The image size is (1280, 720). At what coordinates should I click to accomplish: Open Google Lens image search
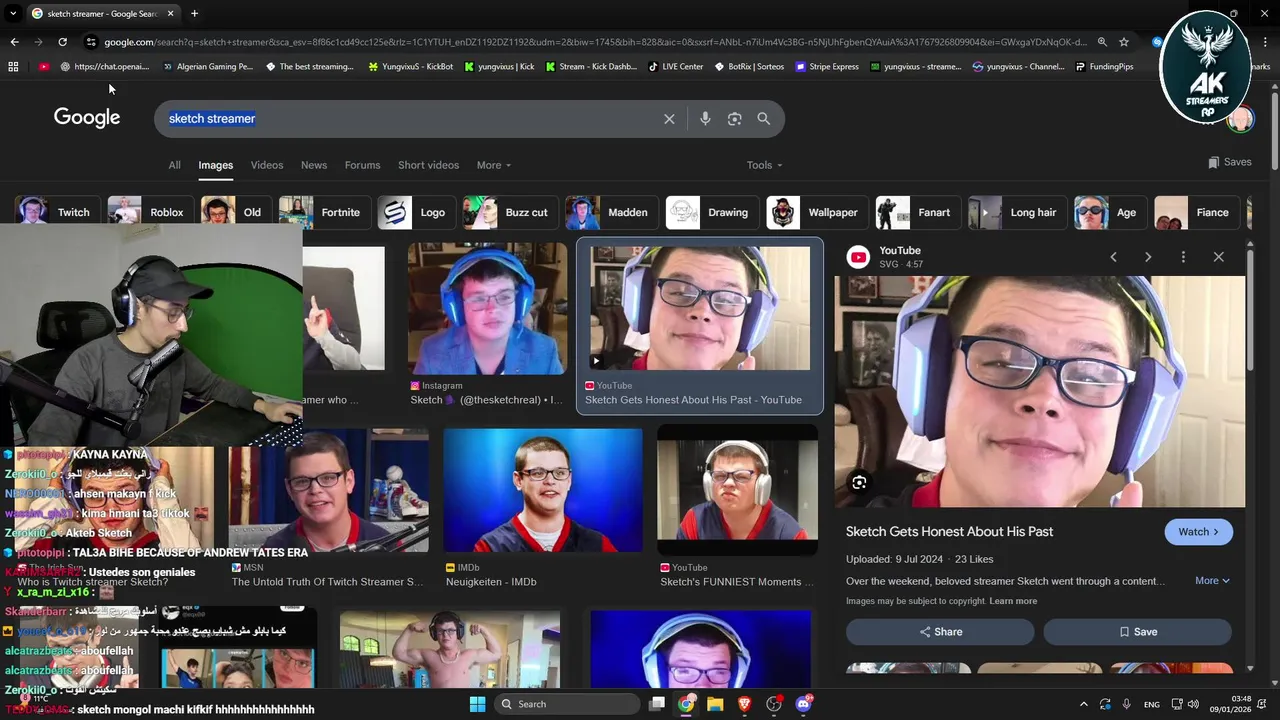coord(735,119)
